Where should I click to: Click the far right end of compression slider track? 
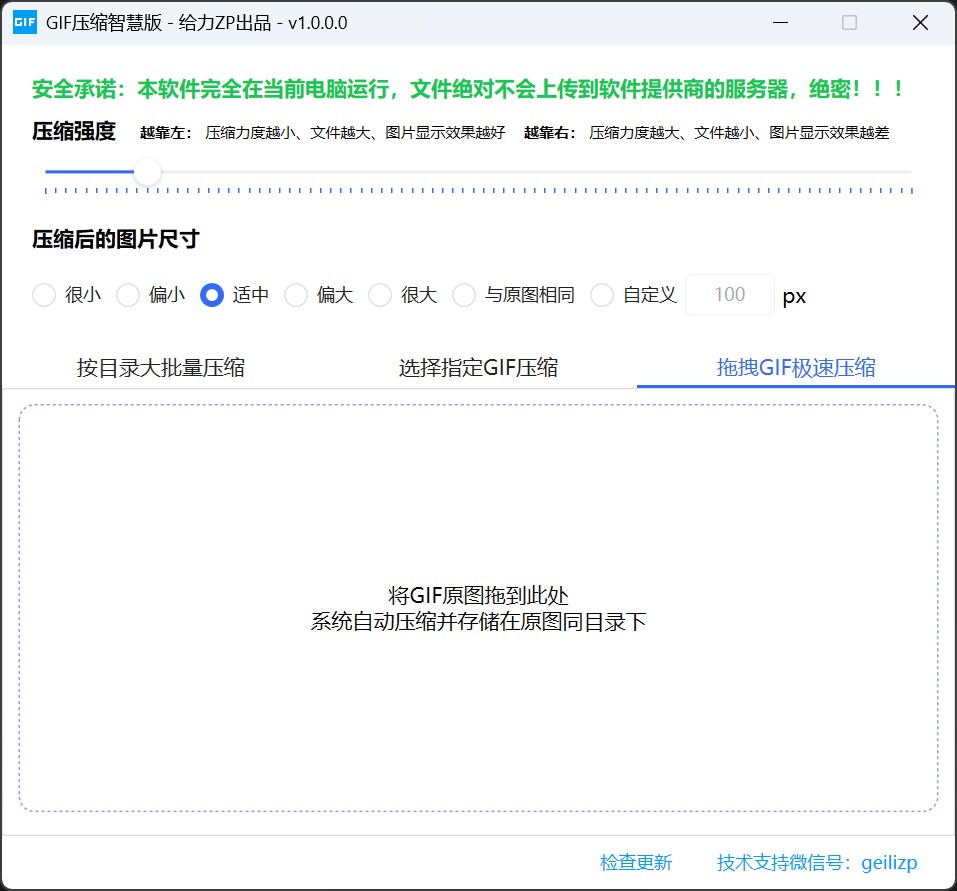point(908,172)
